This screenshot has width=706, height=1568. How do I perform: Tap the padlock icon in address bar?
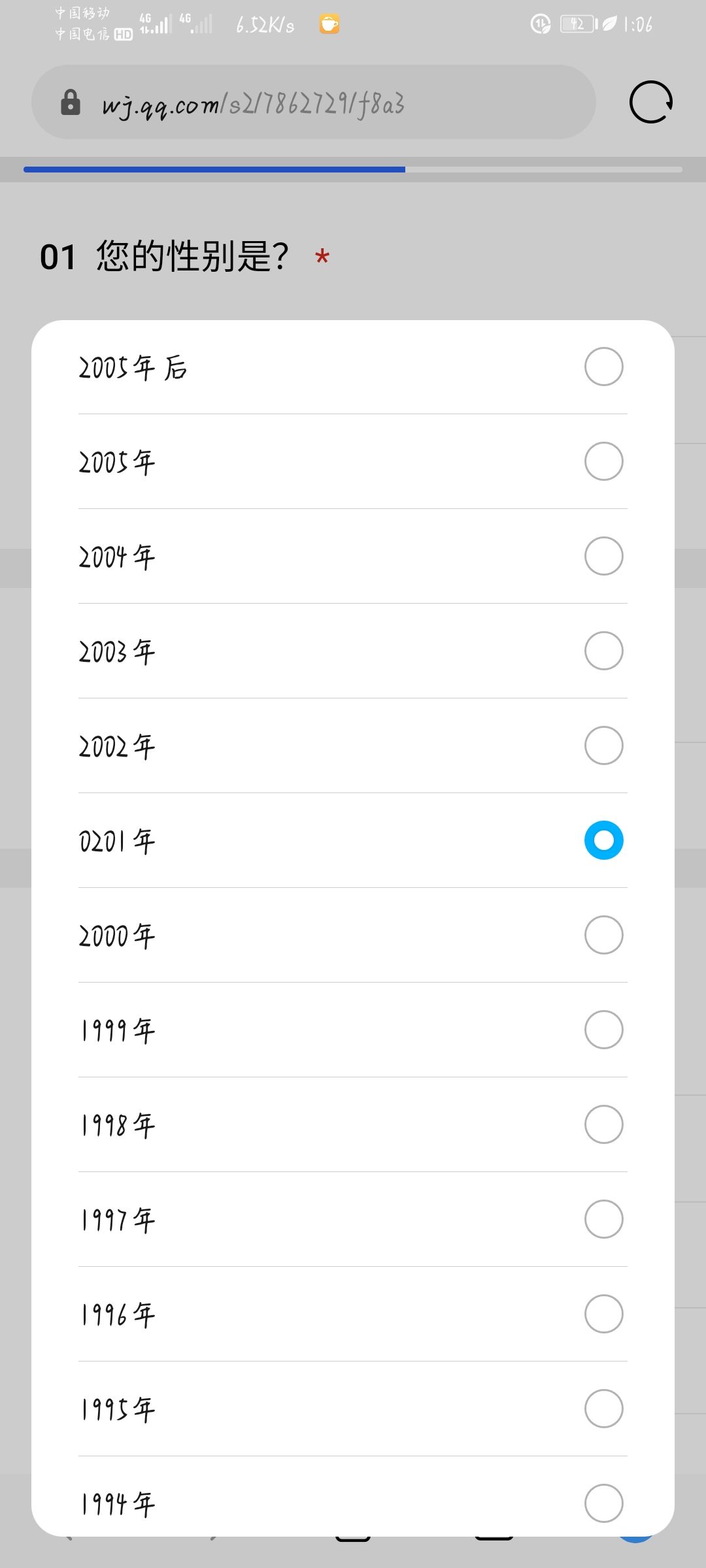[70, 103]
